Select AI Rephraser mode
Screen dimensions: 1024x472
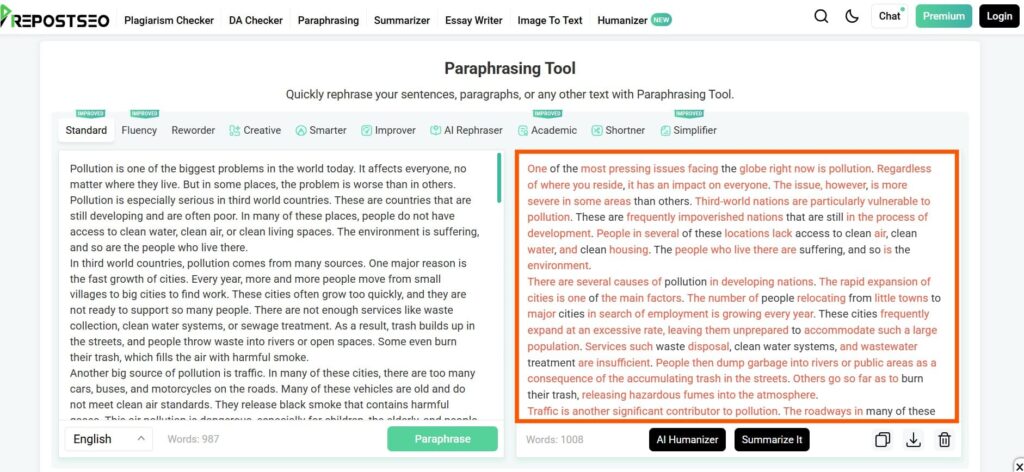point(466,130)
